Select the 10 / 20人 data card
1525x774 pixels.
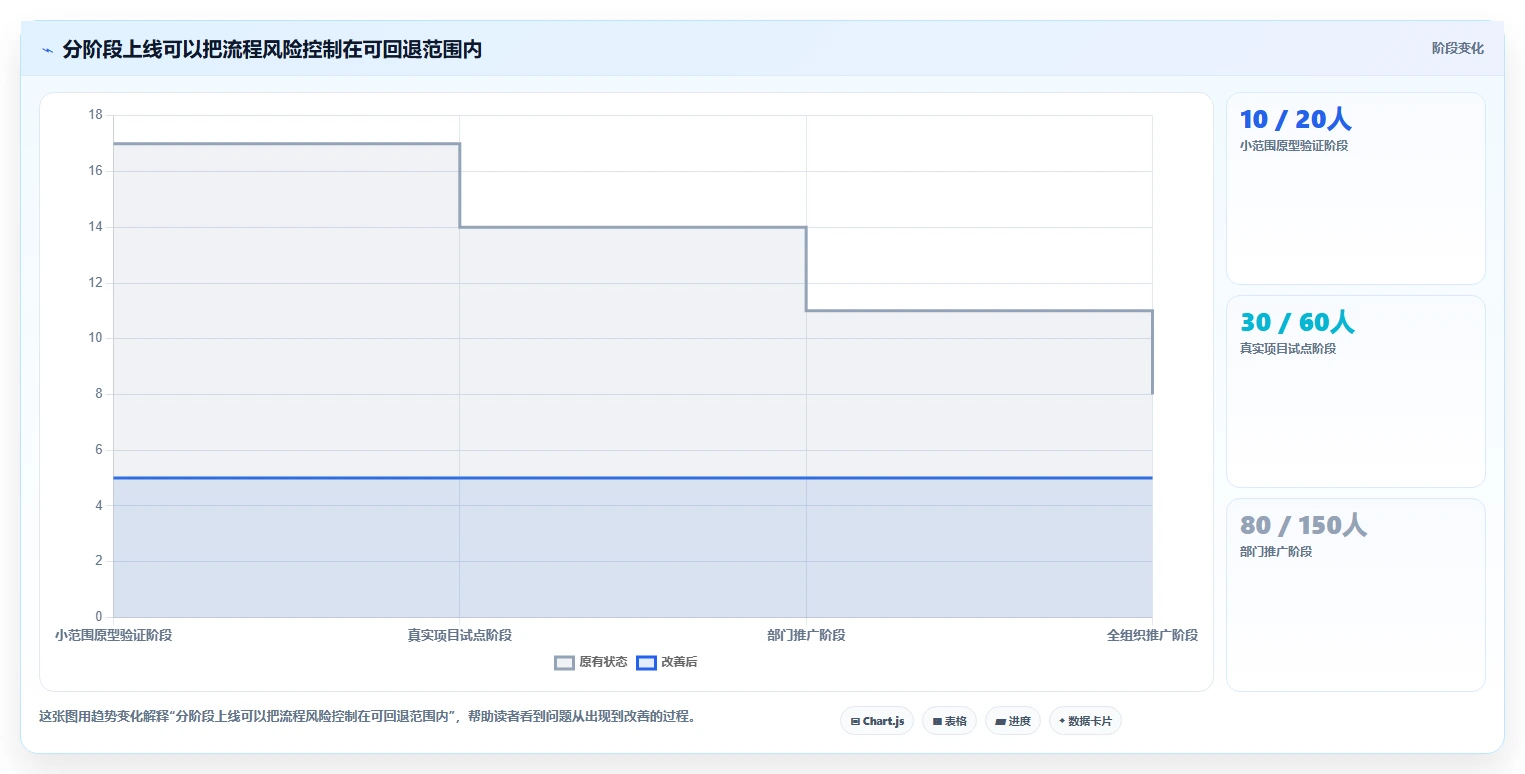pos(1355,189)
